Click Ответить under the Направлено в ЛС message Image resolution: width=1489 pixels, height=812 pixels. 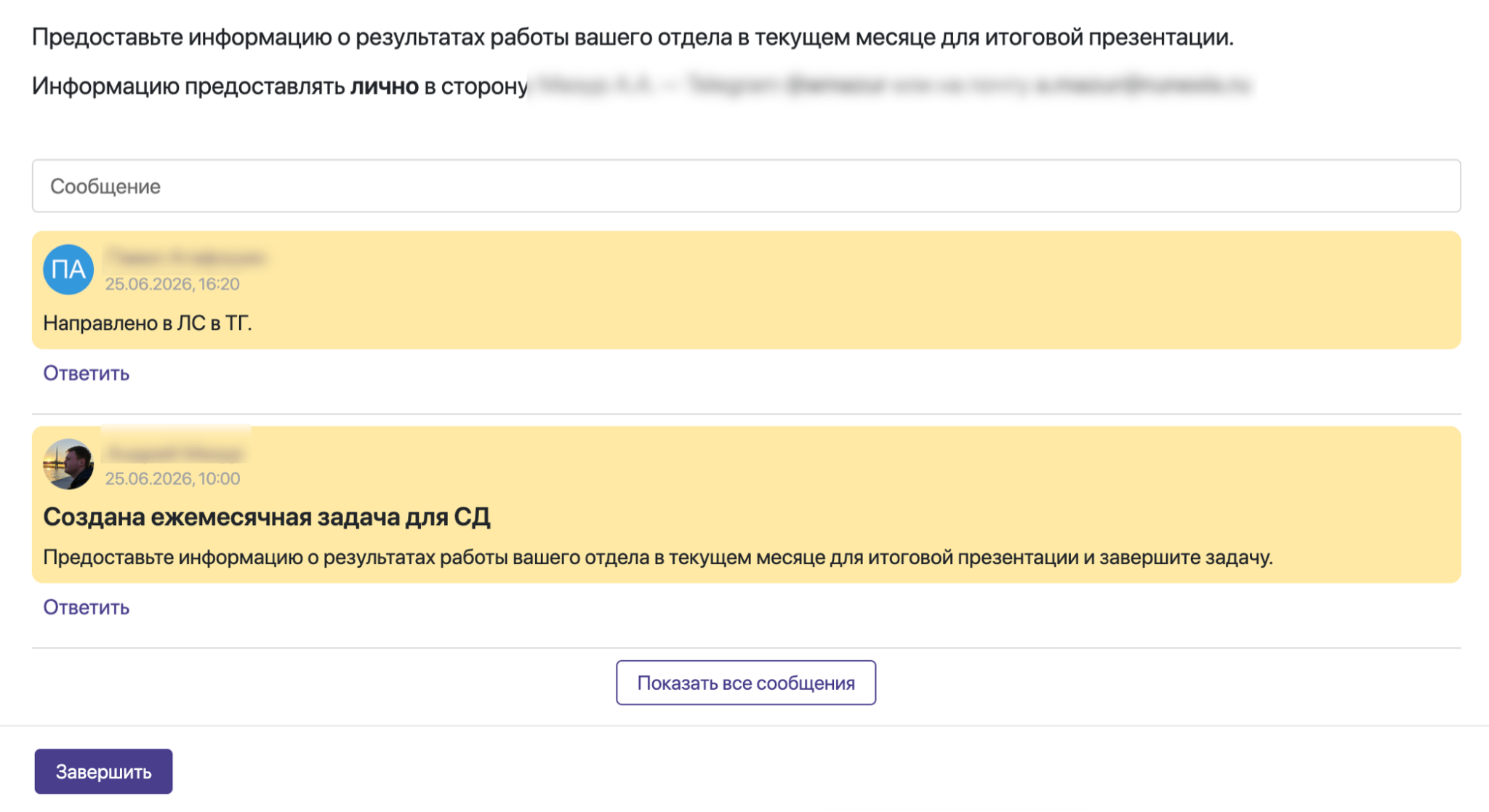[x=87, y=373]
